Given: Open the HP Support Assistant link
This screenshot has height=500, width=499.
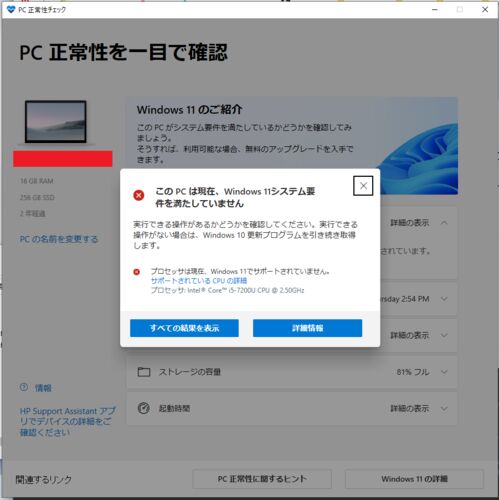Looking at the screenshot, I should pos(68,422).
